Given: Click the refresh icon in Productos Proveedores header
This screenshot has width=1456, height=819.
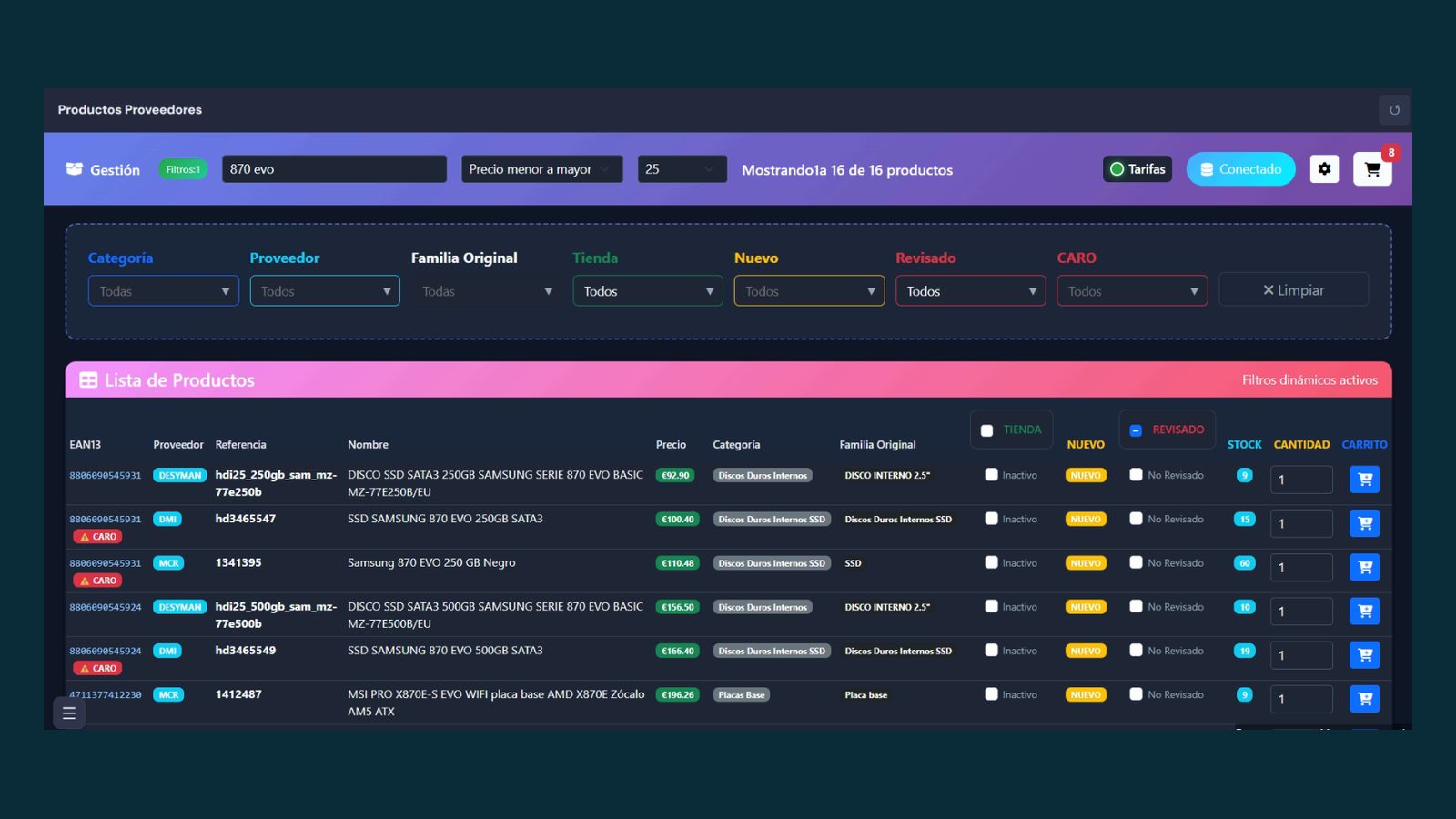Looking at the screenshot, I should [x=1394, y=110].
